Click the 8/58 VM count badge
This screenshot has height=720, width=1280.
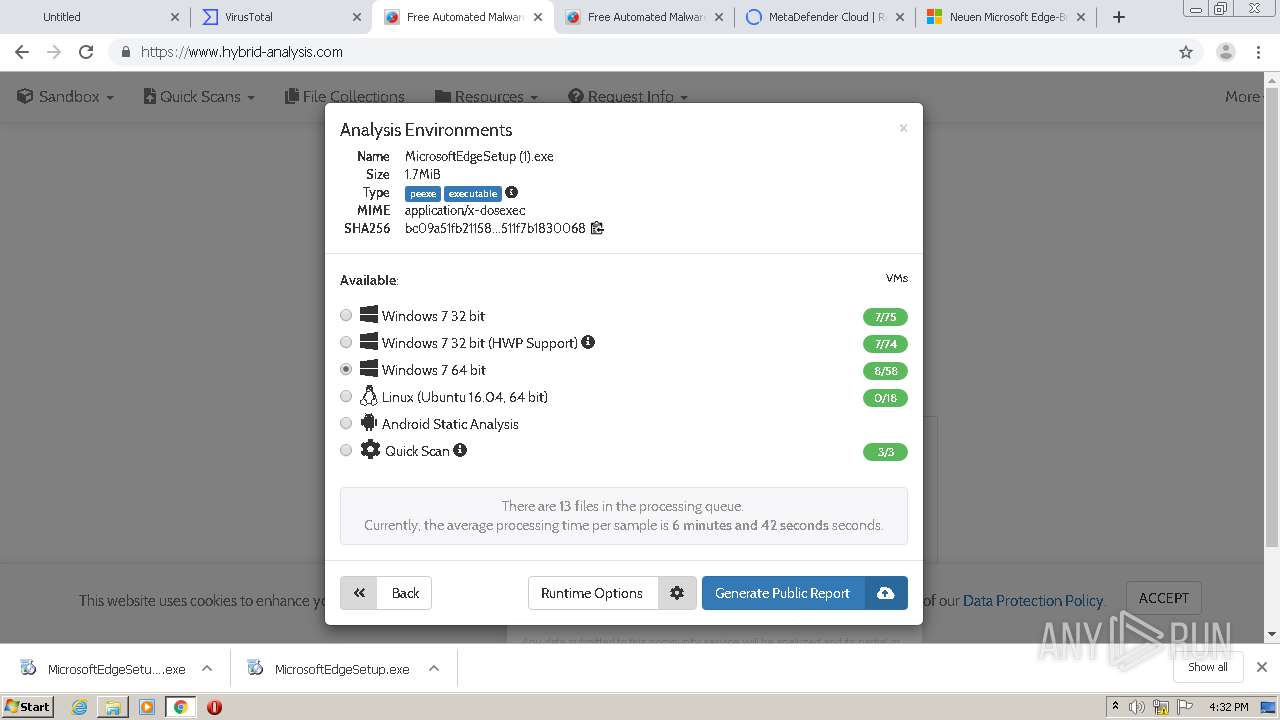coord(885,371)
